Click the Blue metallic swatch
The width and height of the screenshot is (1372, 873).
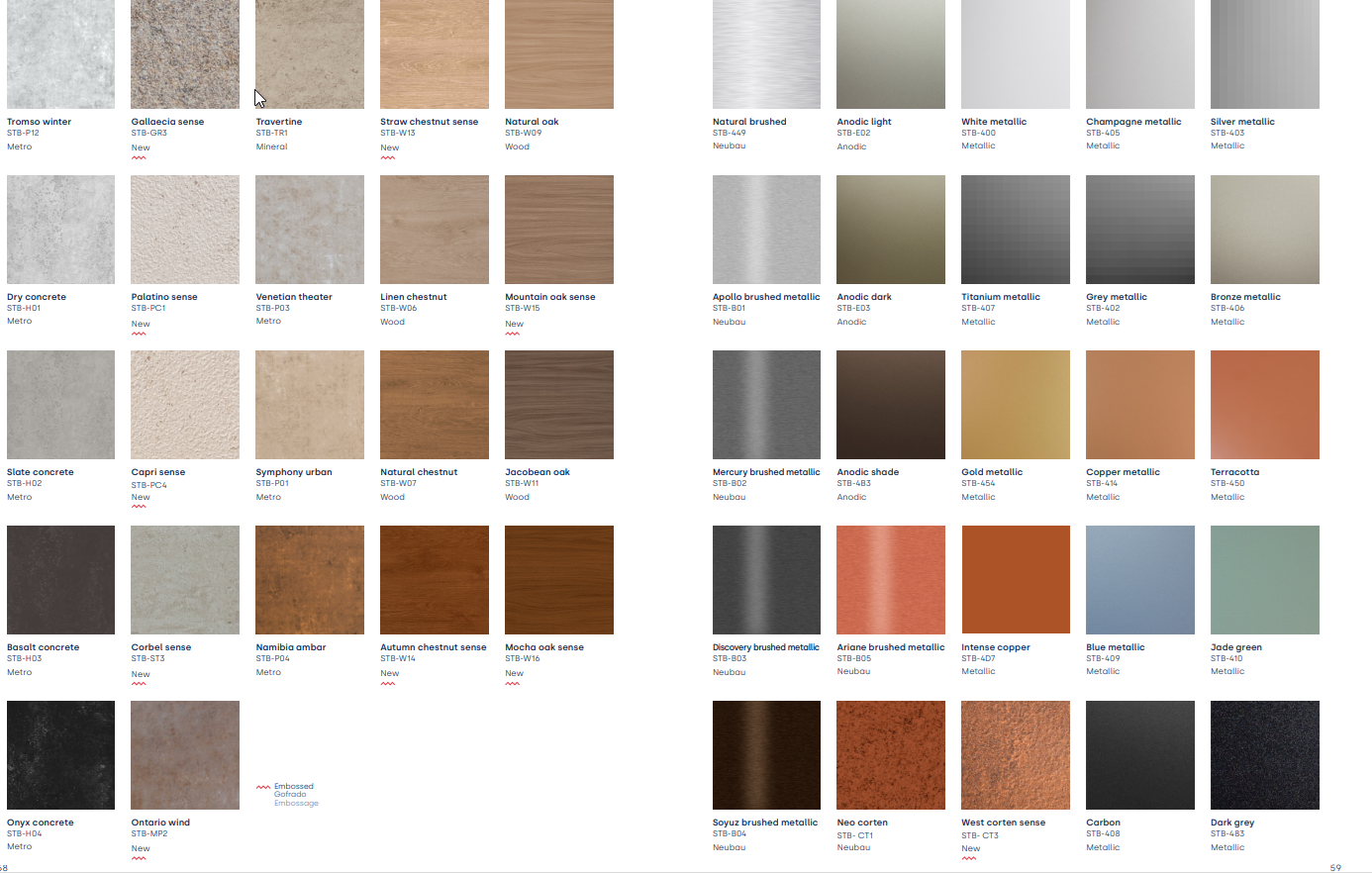[x=1139, y=580]
